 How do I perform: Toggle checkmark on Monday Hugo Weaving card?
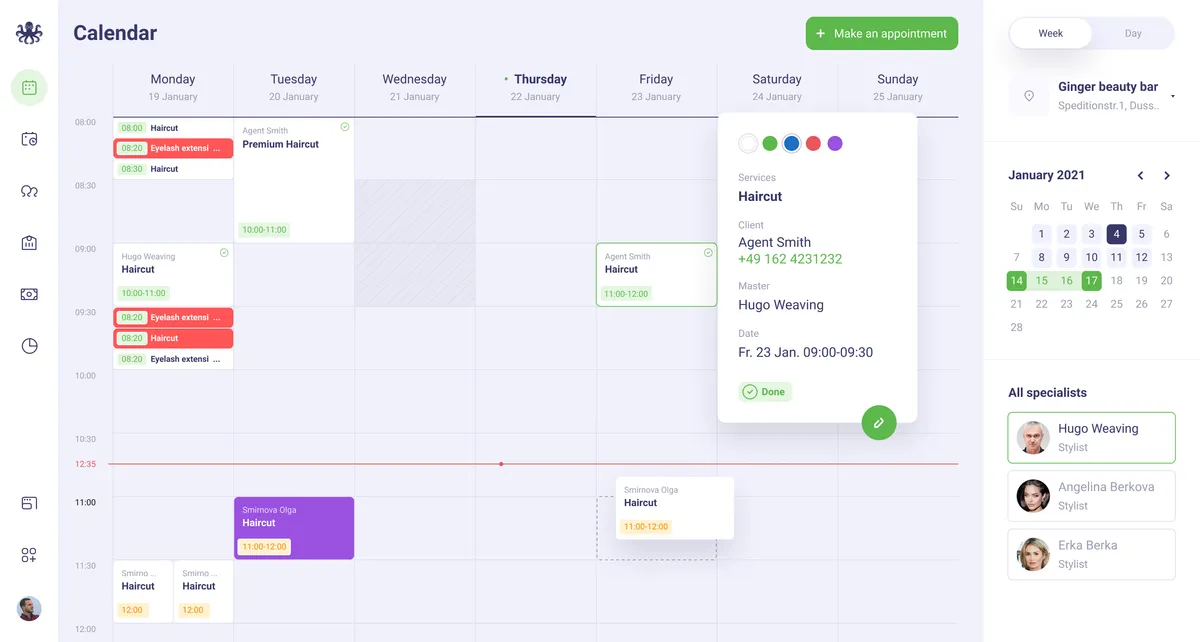click(224, 253)
